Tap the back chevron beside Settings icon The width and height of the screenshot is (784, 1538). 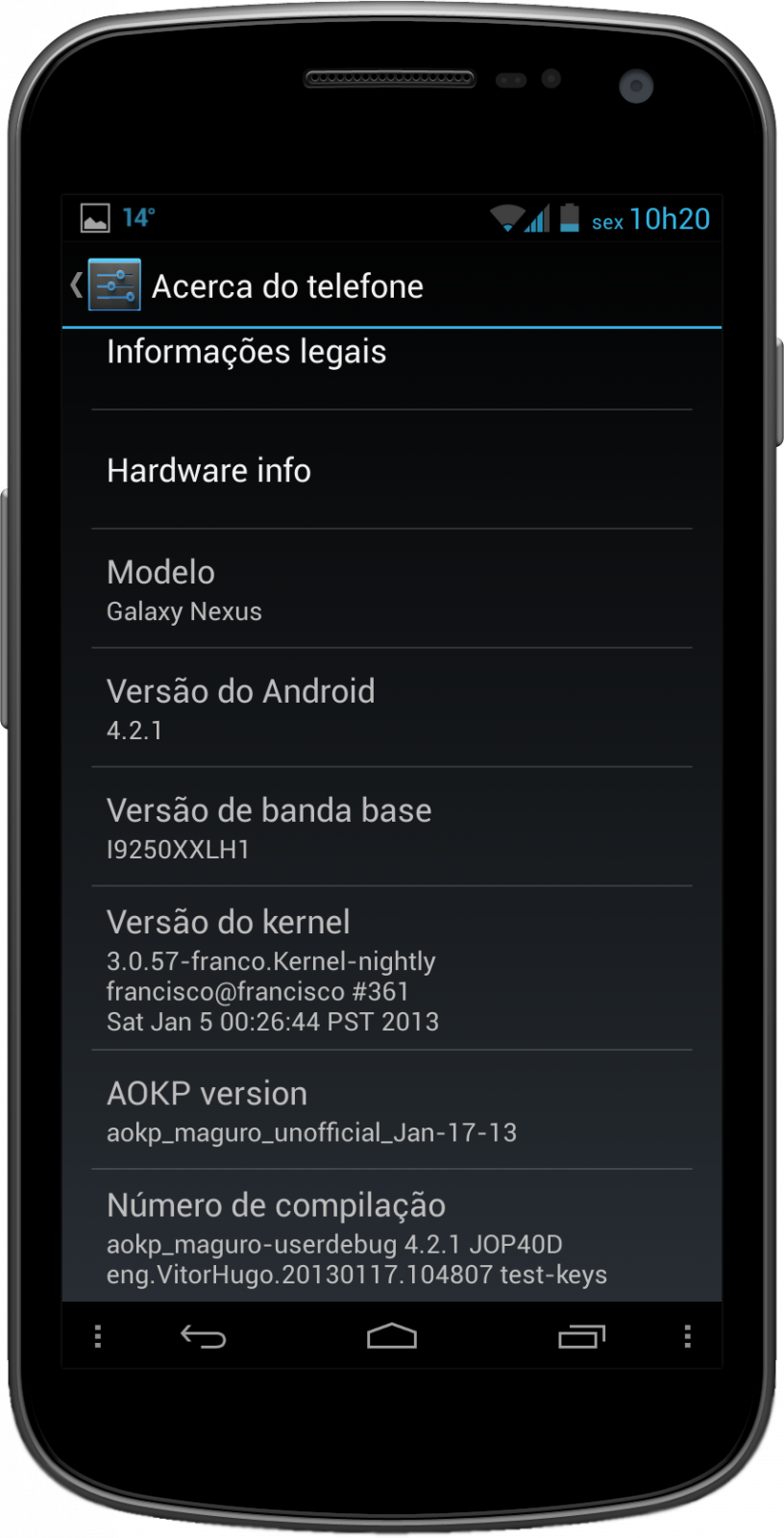(x=76, y=285)
